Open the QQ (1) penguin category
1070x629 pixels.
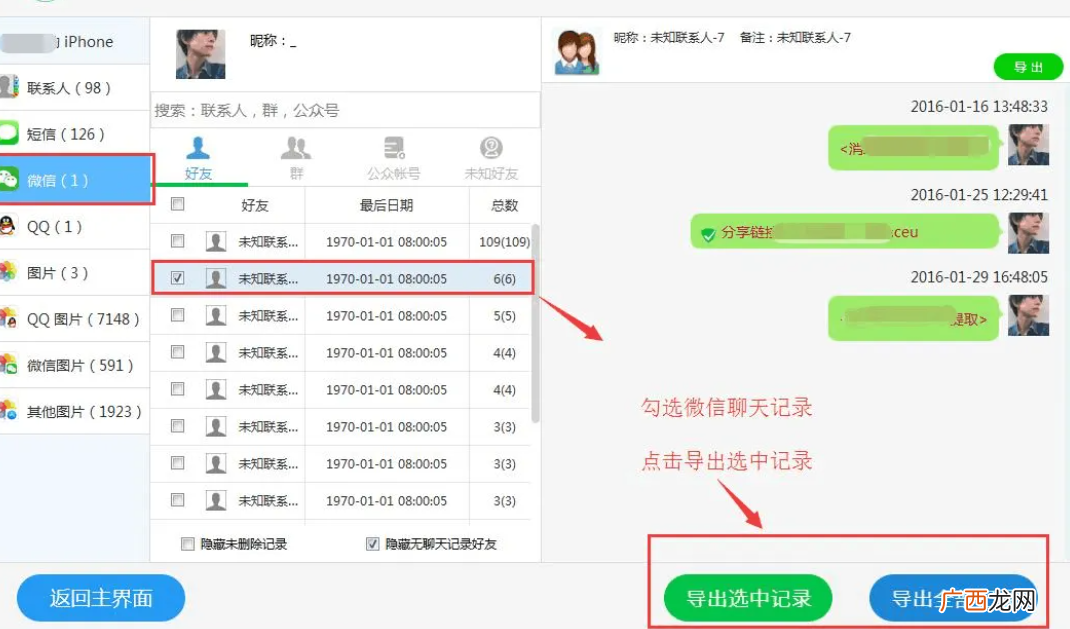coord(74,226)
